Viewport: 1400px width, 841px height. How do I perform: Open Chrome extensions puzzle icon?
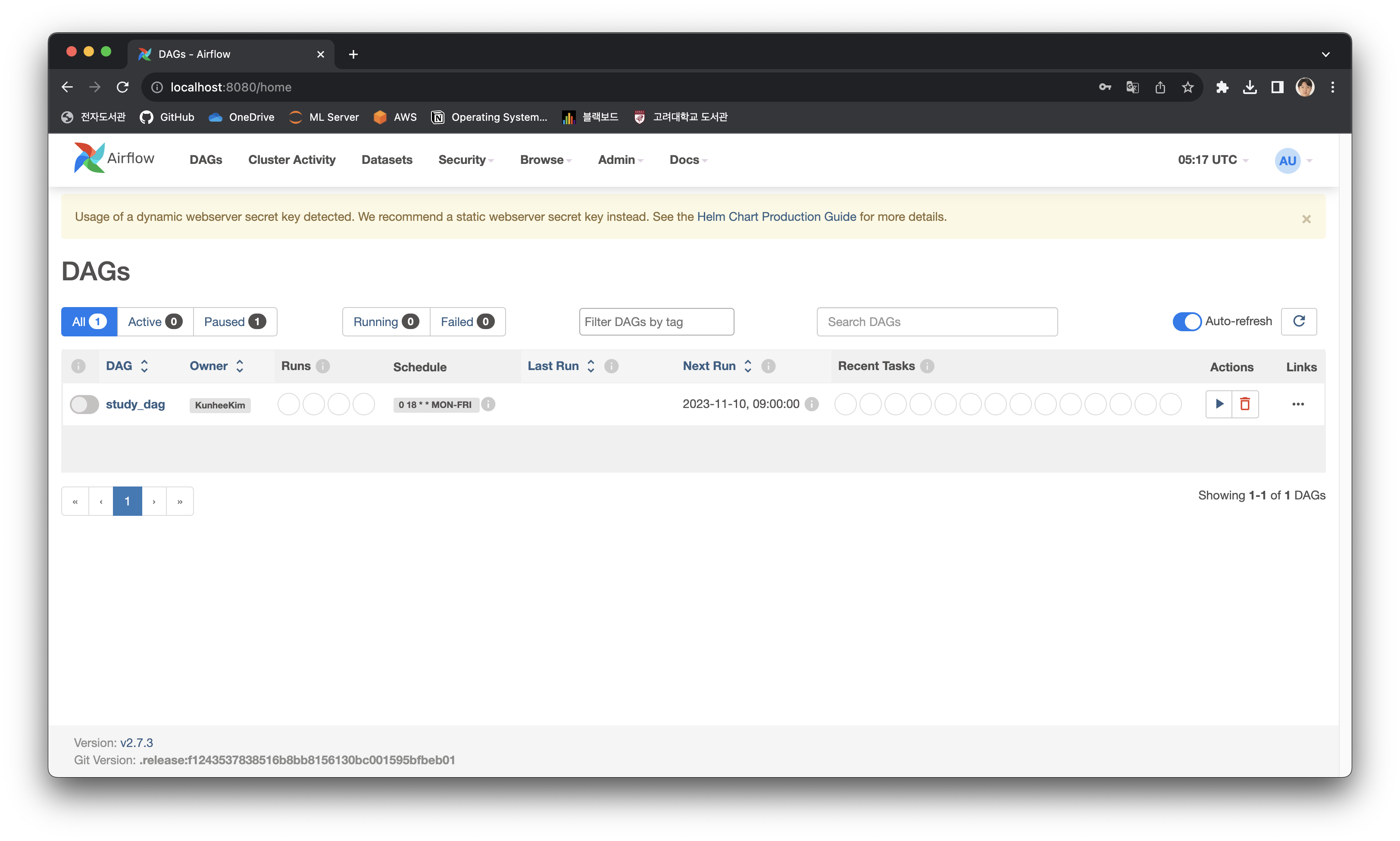click(1222, 87)
